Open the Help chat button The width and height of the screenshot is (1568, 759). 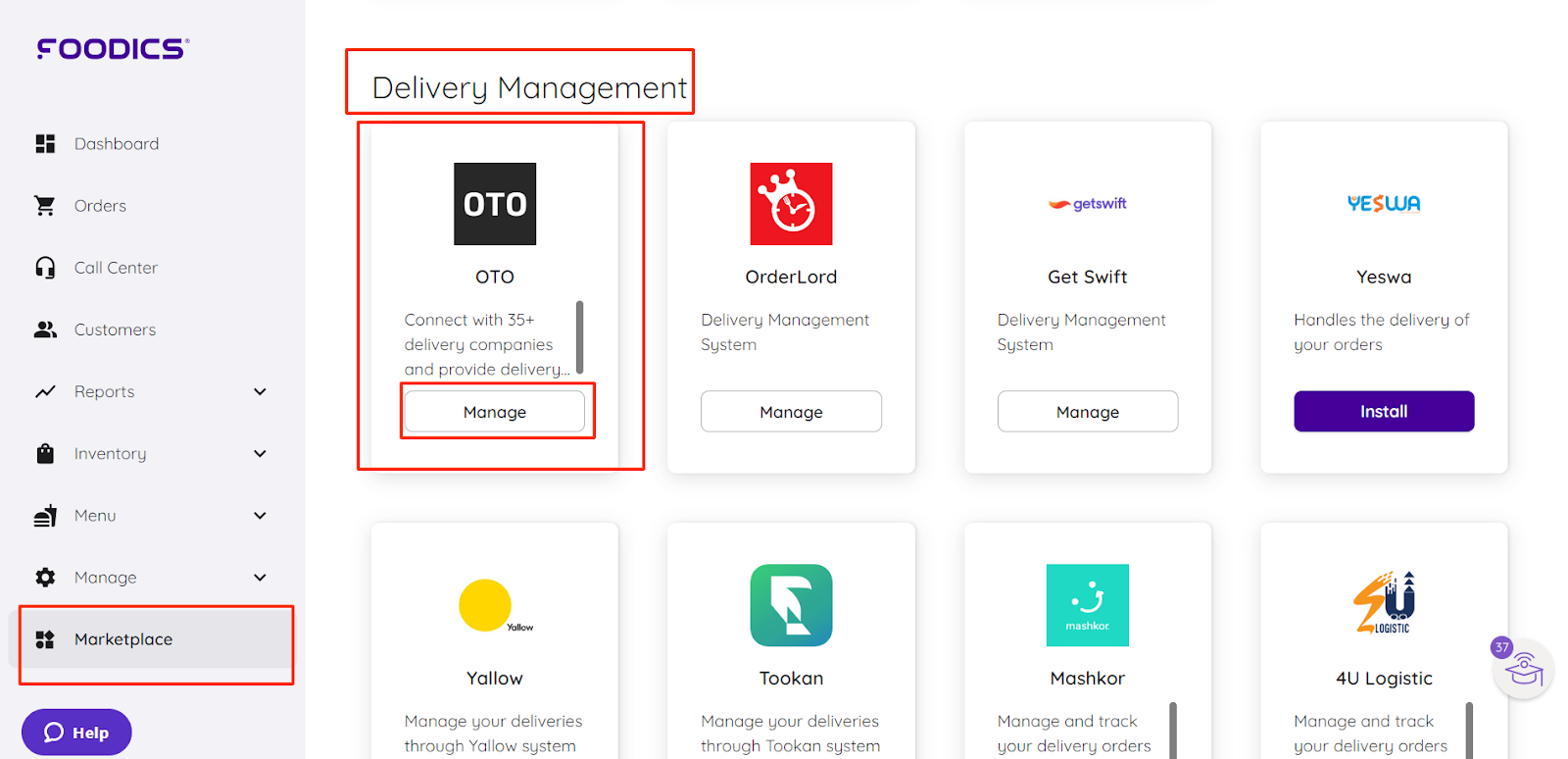pos(76,733)
